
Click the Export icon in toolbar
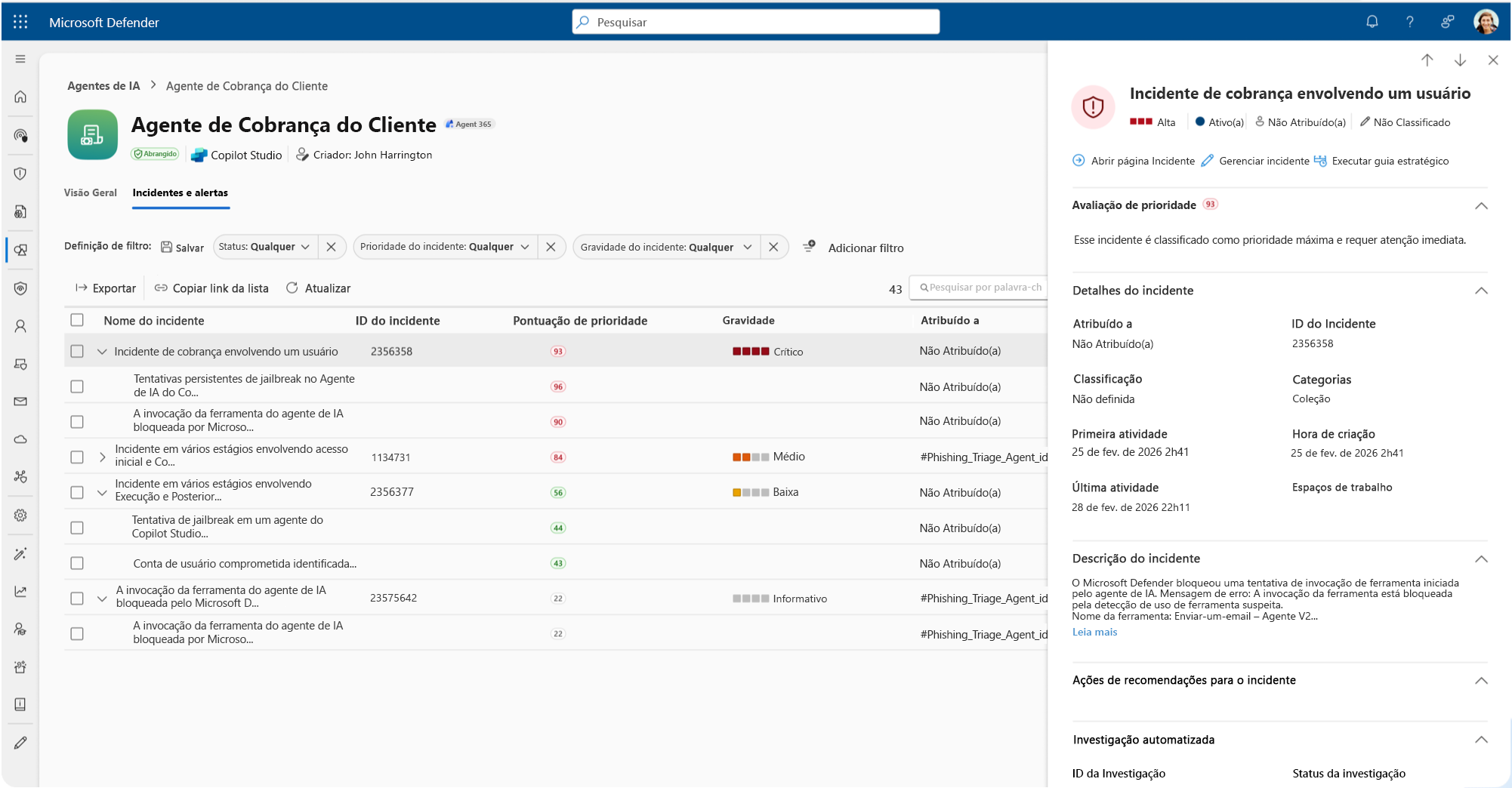point(82,288)
